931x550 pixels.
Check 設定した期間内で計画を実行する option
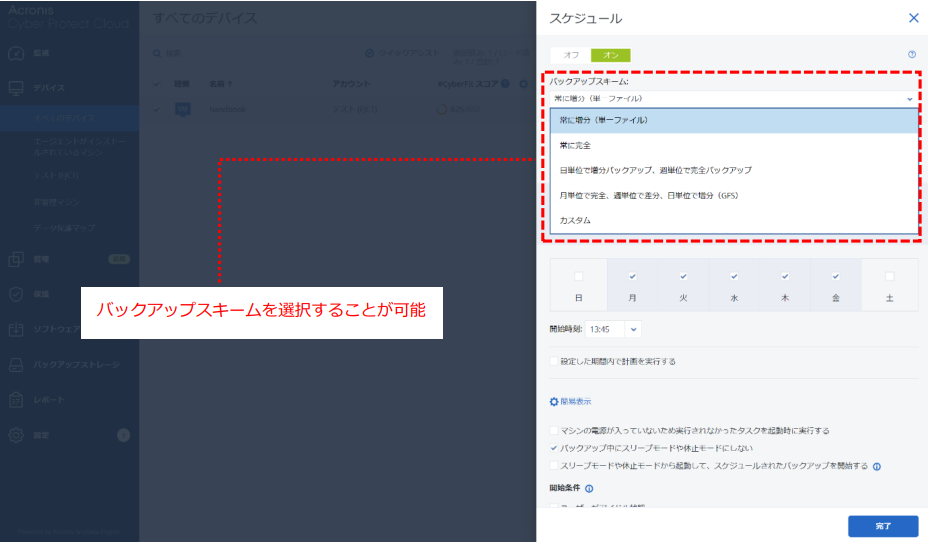coord(555,361)
